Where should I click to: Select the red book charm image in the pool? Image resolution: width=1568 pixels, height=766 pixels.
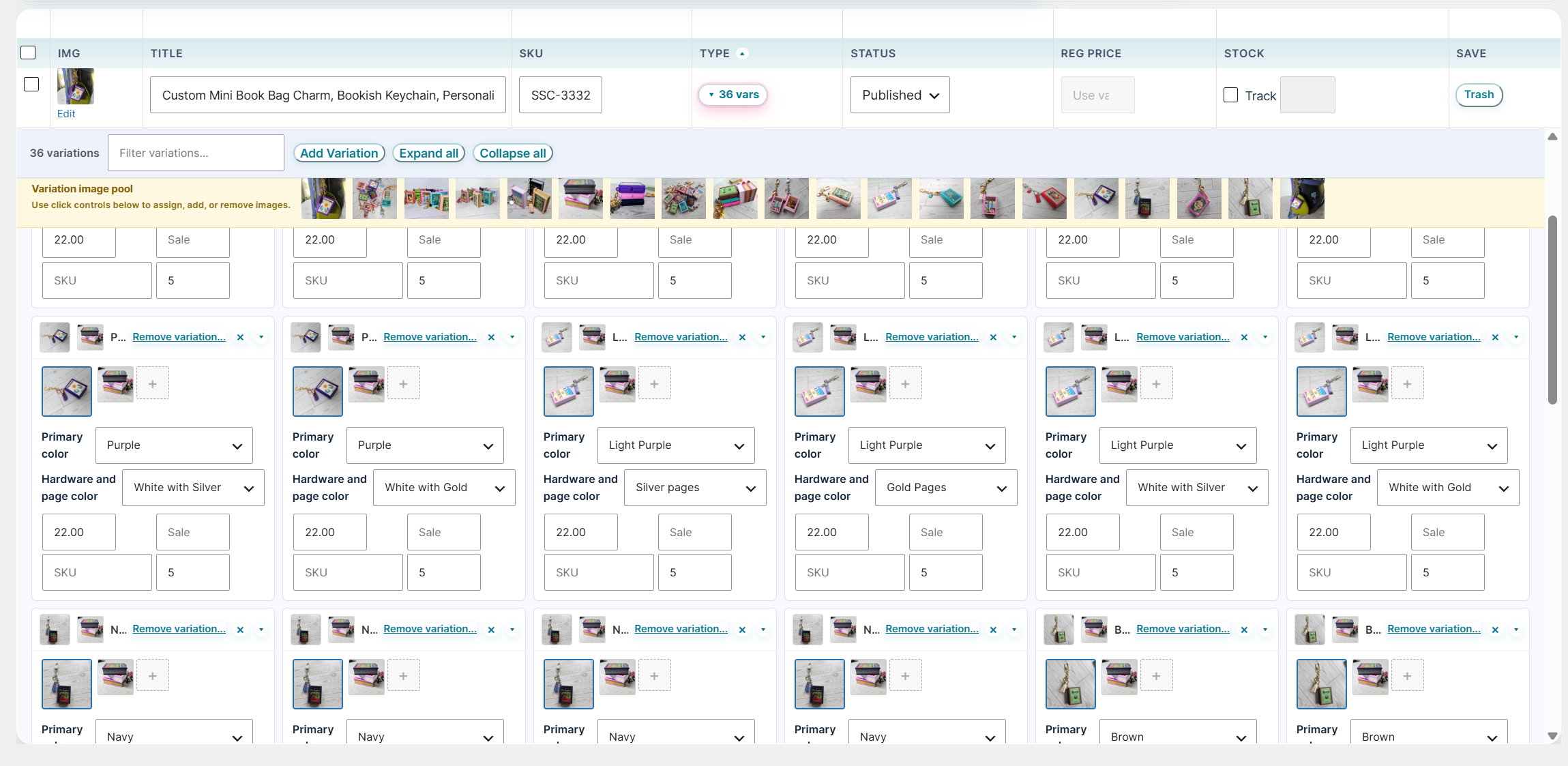tap(1044, 198)
